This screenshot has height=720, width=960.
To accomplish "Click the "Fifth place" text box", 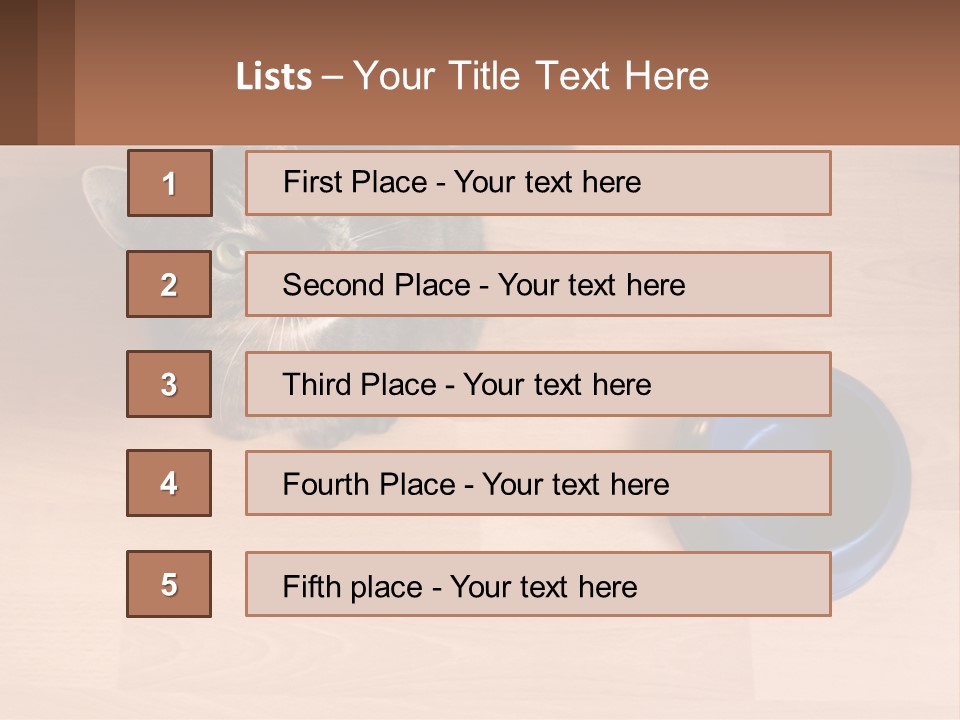I will (538, 584).
